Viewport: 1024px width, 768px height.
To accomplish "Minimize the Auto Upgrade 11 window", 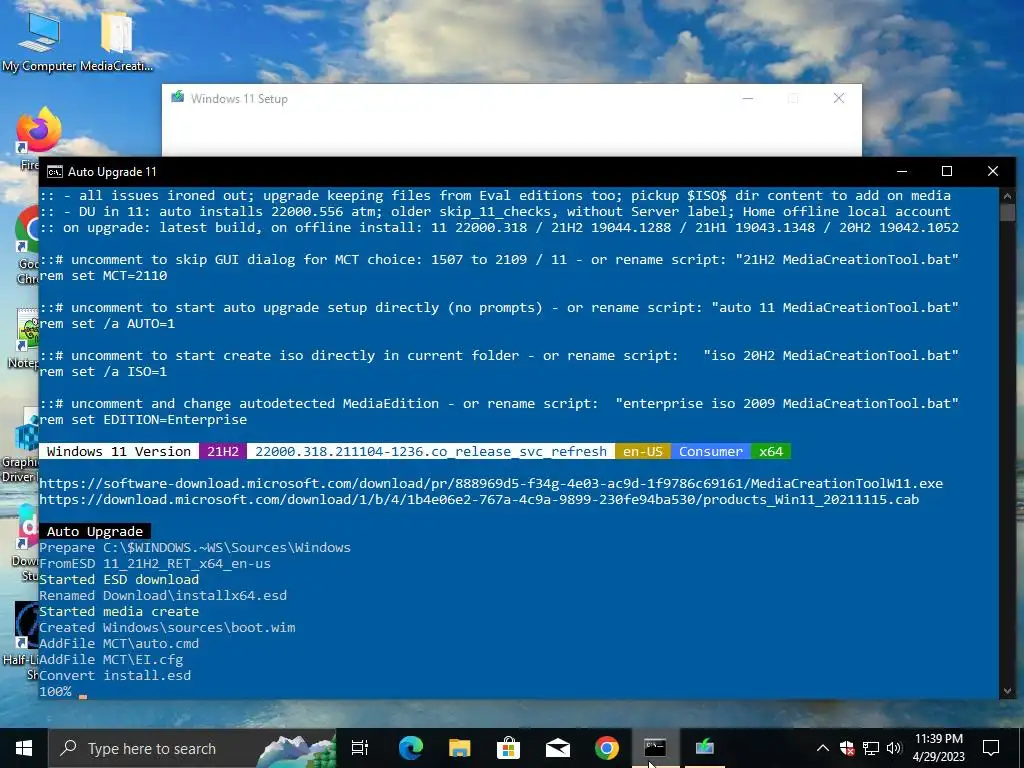I will (902, 171).
